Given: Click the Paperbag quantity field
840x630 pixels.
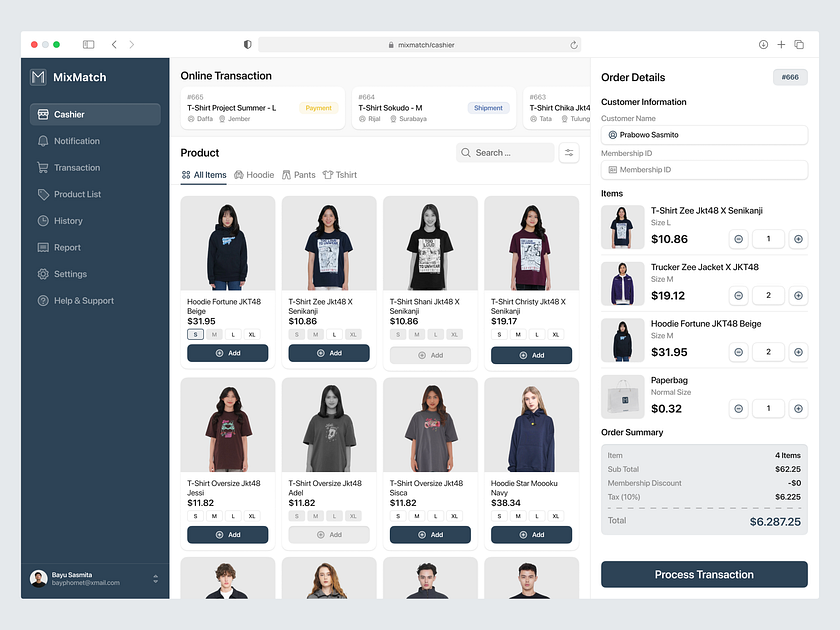Looking at the screenshot, I should click(768, 409).
